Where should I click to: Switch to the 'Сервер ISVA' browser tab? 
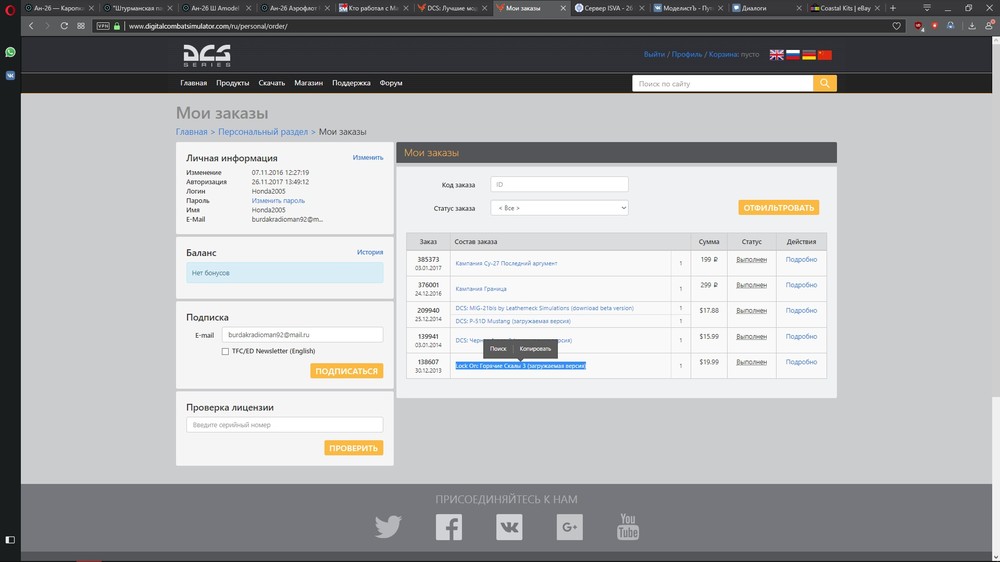[x=609, y=8]
